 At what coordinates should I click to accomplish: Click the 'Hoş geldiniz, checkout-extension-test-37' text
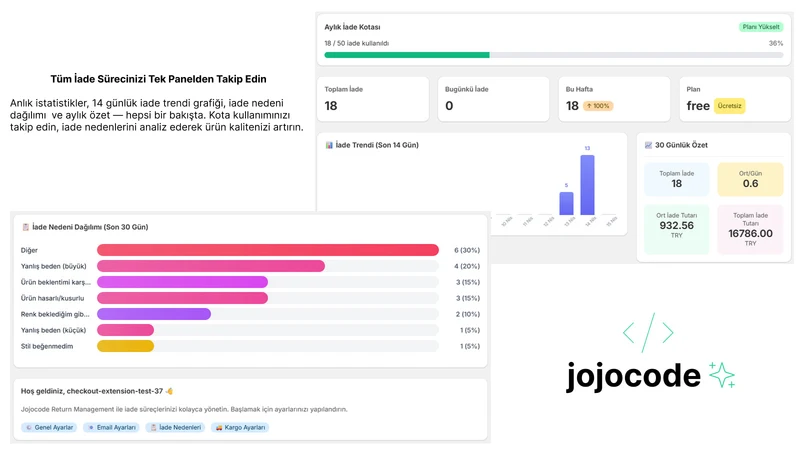92,391
